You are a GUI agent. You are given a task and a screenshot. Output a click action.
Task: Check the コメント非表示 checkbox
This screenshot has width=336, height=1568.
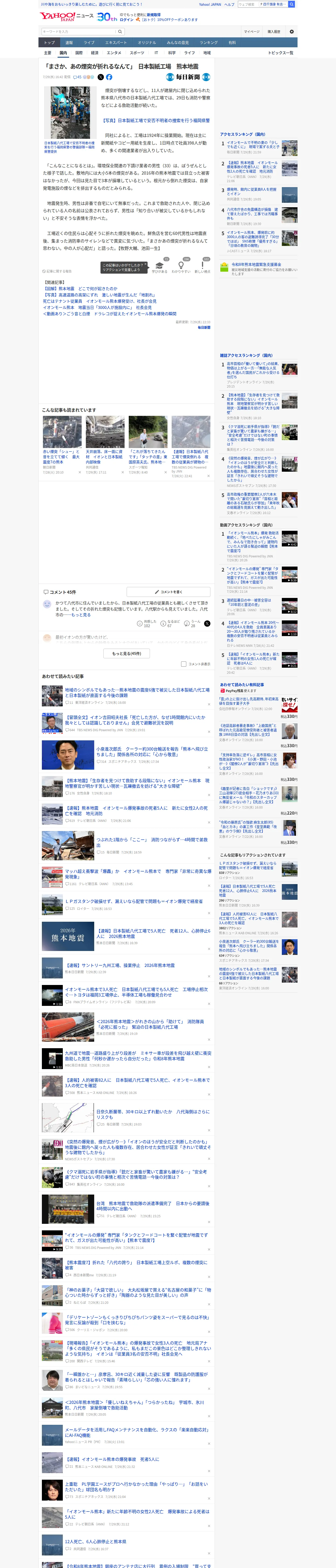pos(183,664)
